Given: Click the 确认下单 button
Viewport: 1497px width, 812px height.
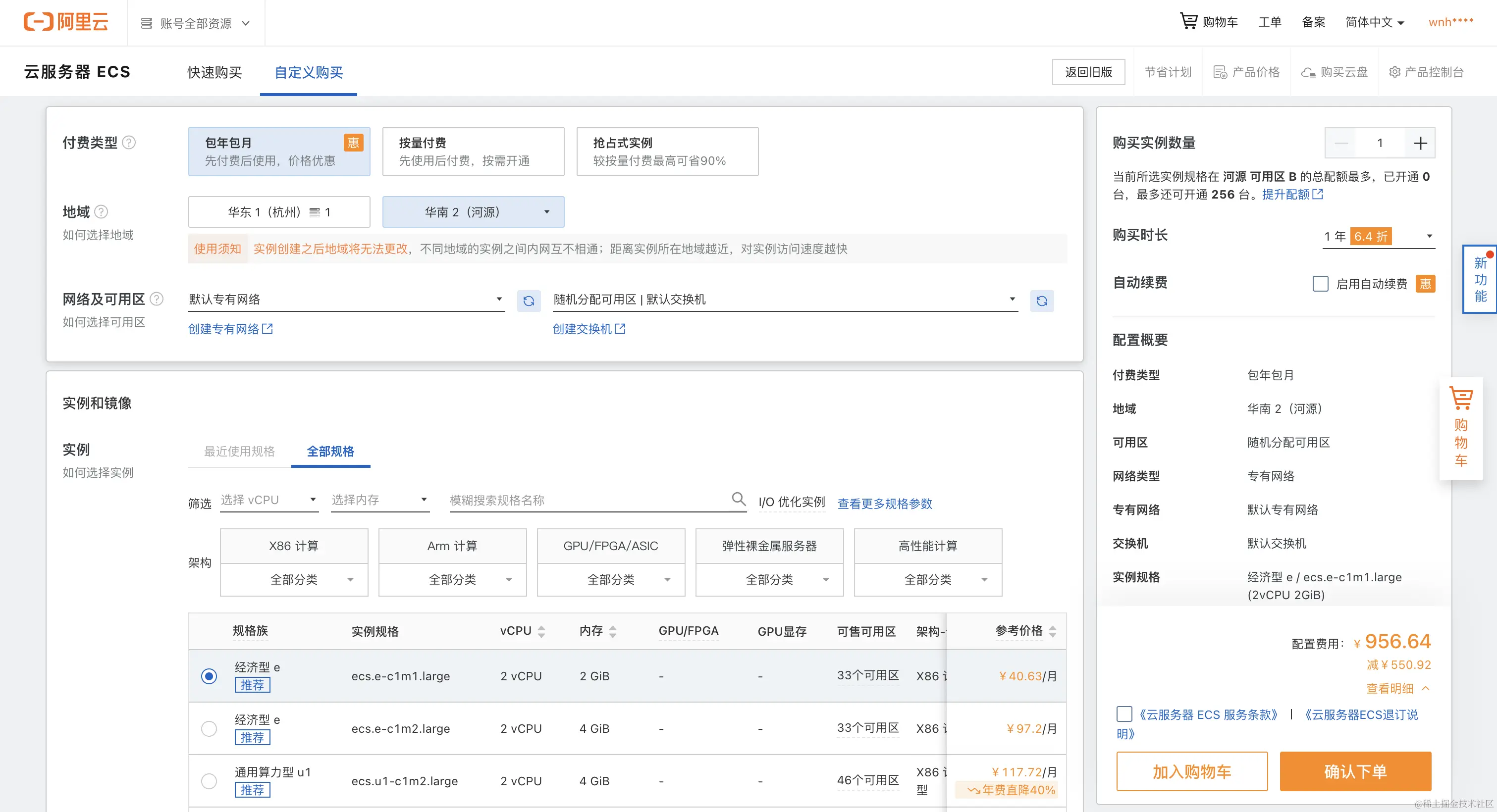Looking at the screenshot, I should (x=1355, y=771).
